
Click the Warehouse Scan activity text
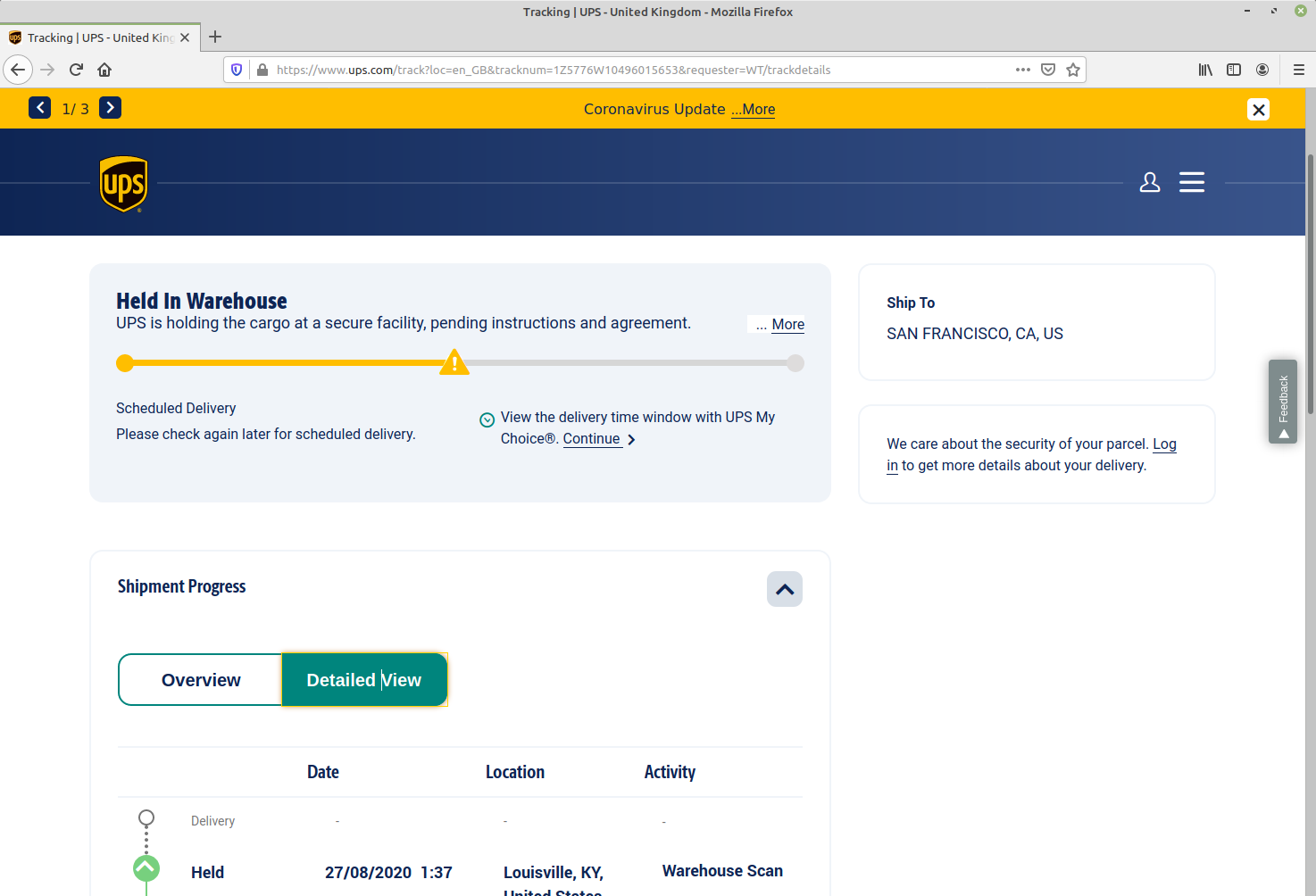tap(722, 871)
